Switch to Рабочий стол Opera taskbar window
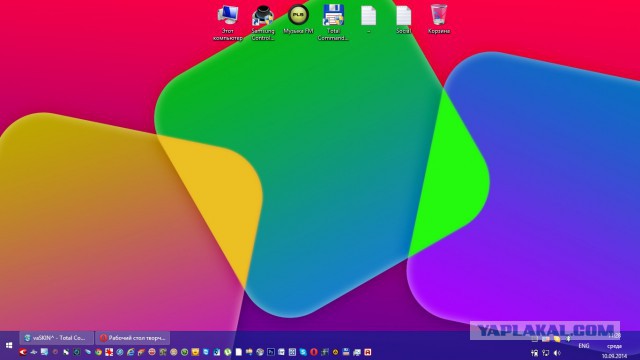The height and width of the screenshot is (360, 640). tap(133, 338)
